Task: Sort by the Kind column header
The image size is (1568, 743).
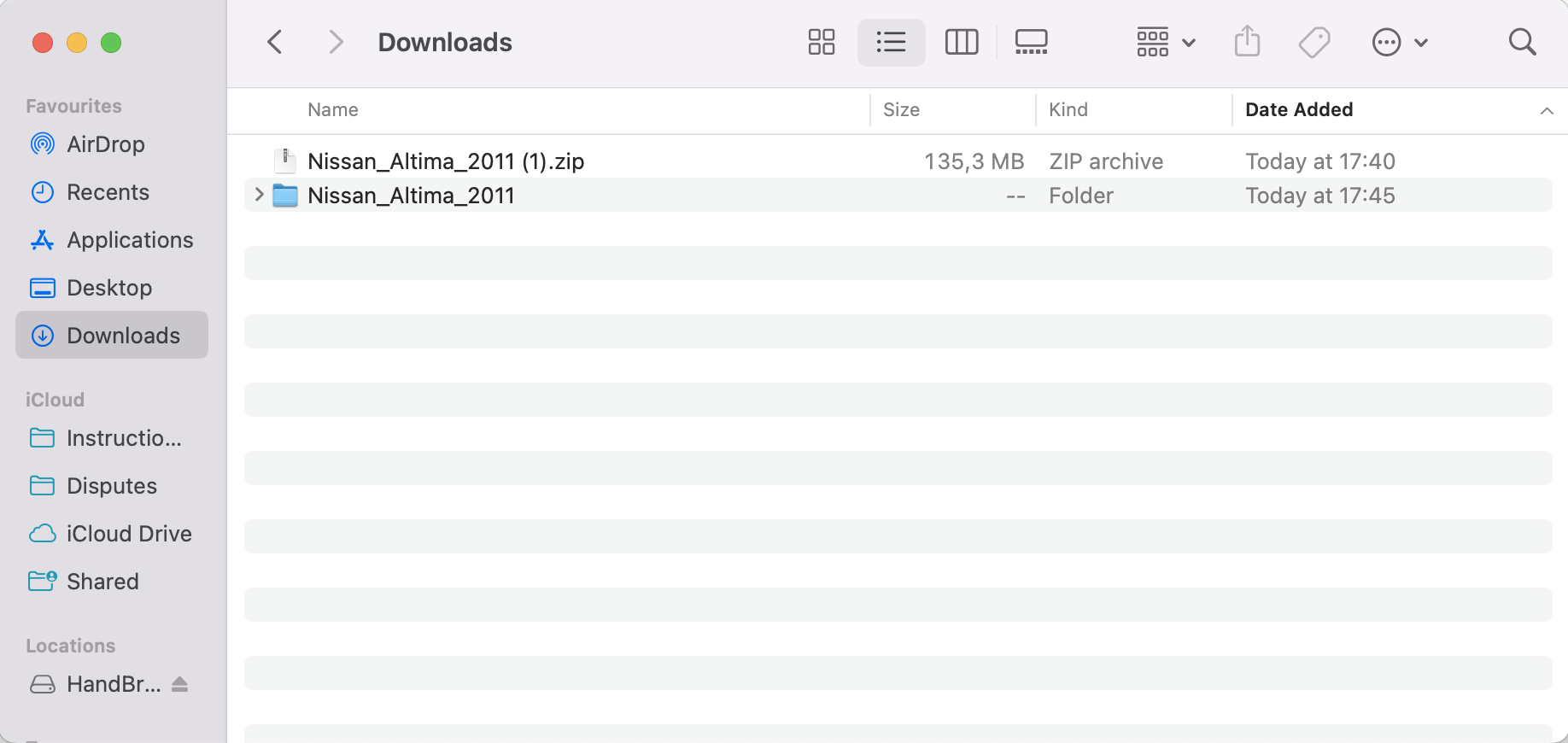Action: tap(1068, 109)
